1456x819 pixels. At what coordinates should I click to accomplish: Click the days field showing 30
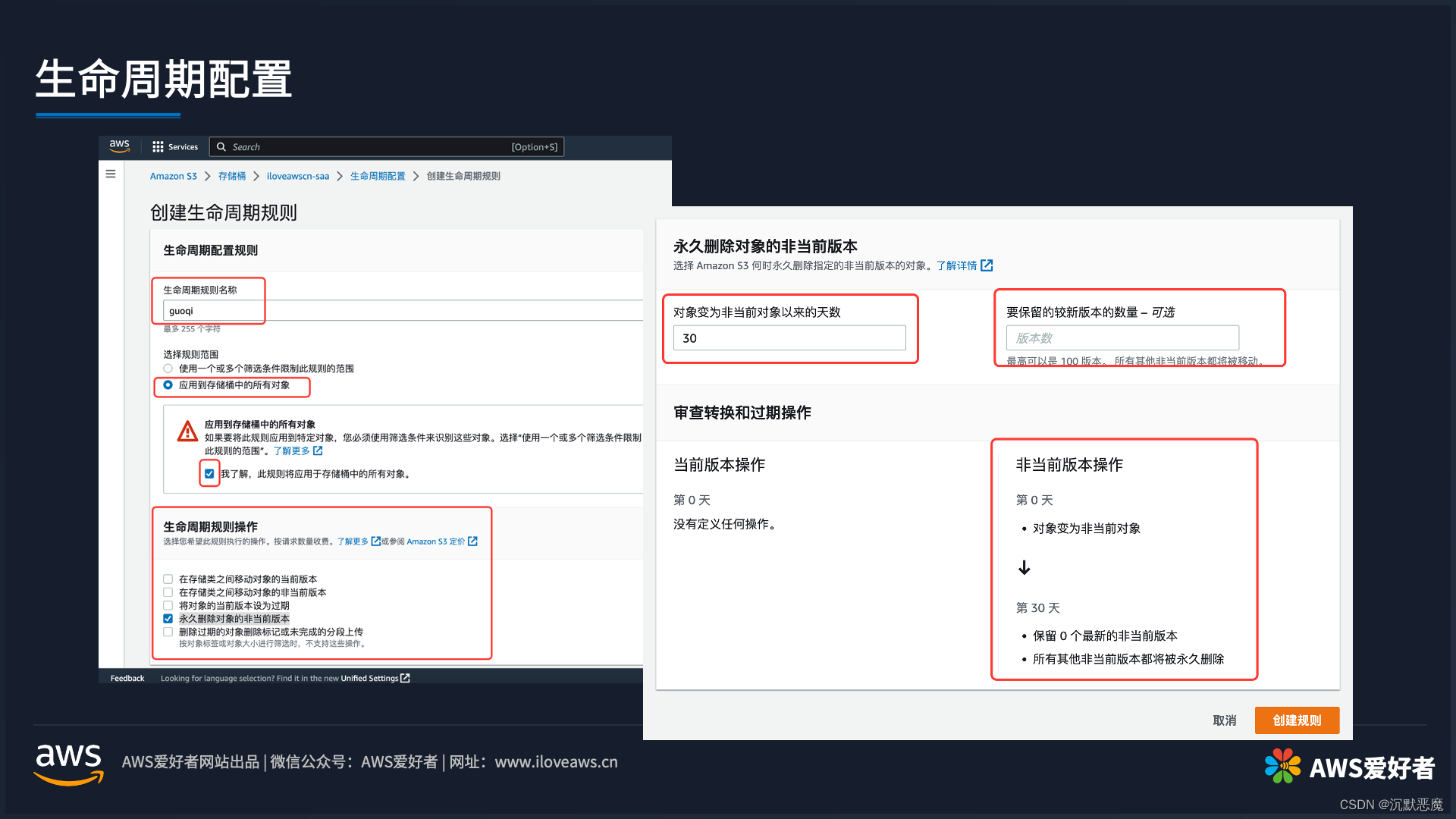coord(789,338)
